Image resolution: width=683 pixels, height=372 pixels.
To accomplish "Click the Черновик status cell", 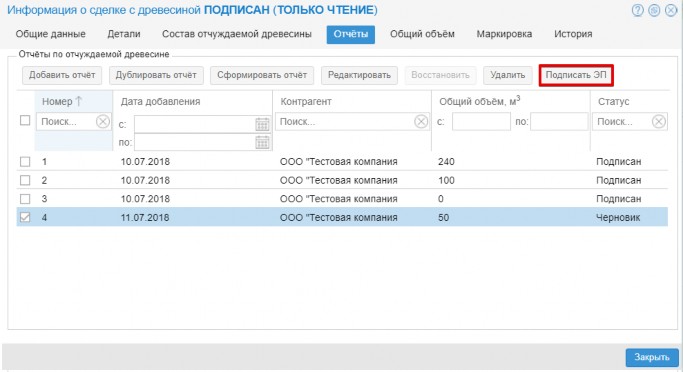I will (x=618, y=217).
